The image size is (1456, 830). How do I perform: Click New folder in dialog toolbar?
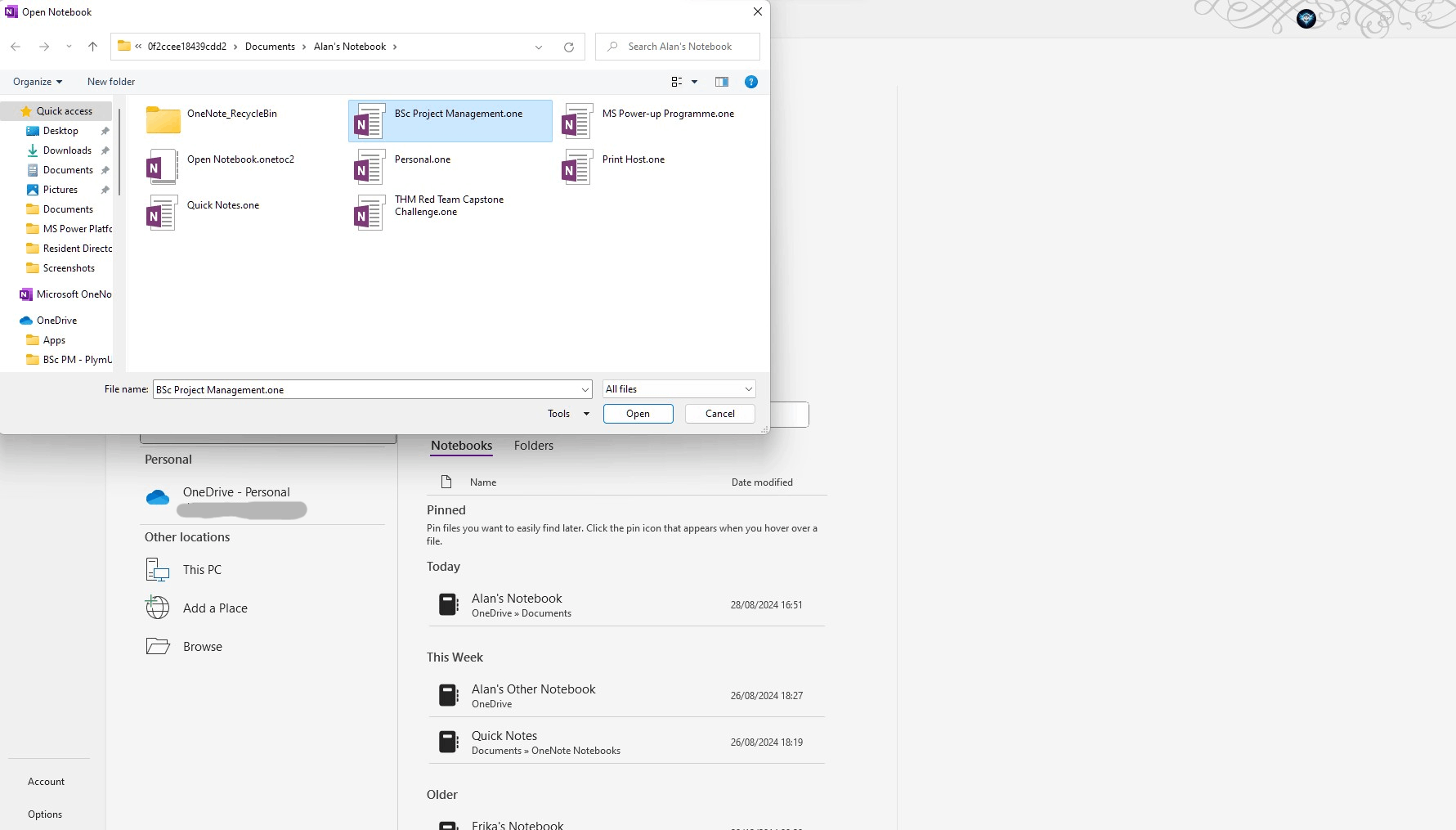tap(111, 82)
